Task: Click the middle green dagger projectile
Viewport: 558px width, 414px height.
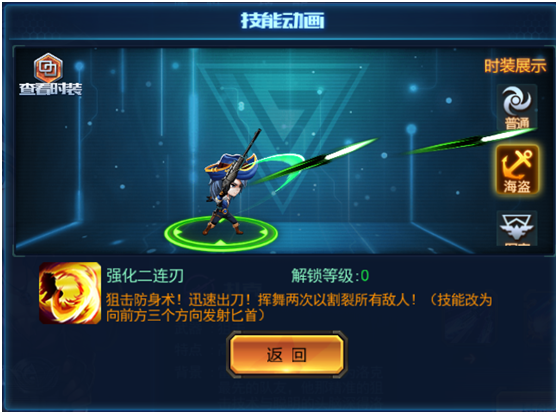Action: [x=313, y=161]
